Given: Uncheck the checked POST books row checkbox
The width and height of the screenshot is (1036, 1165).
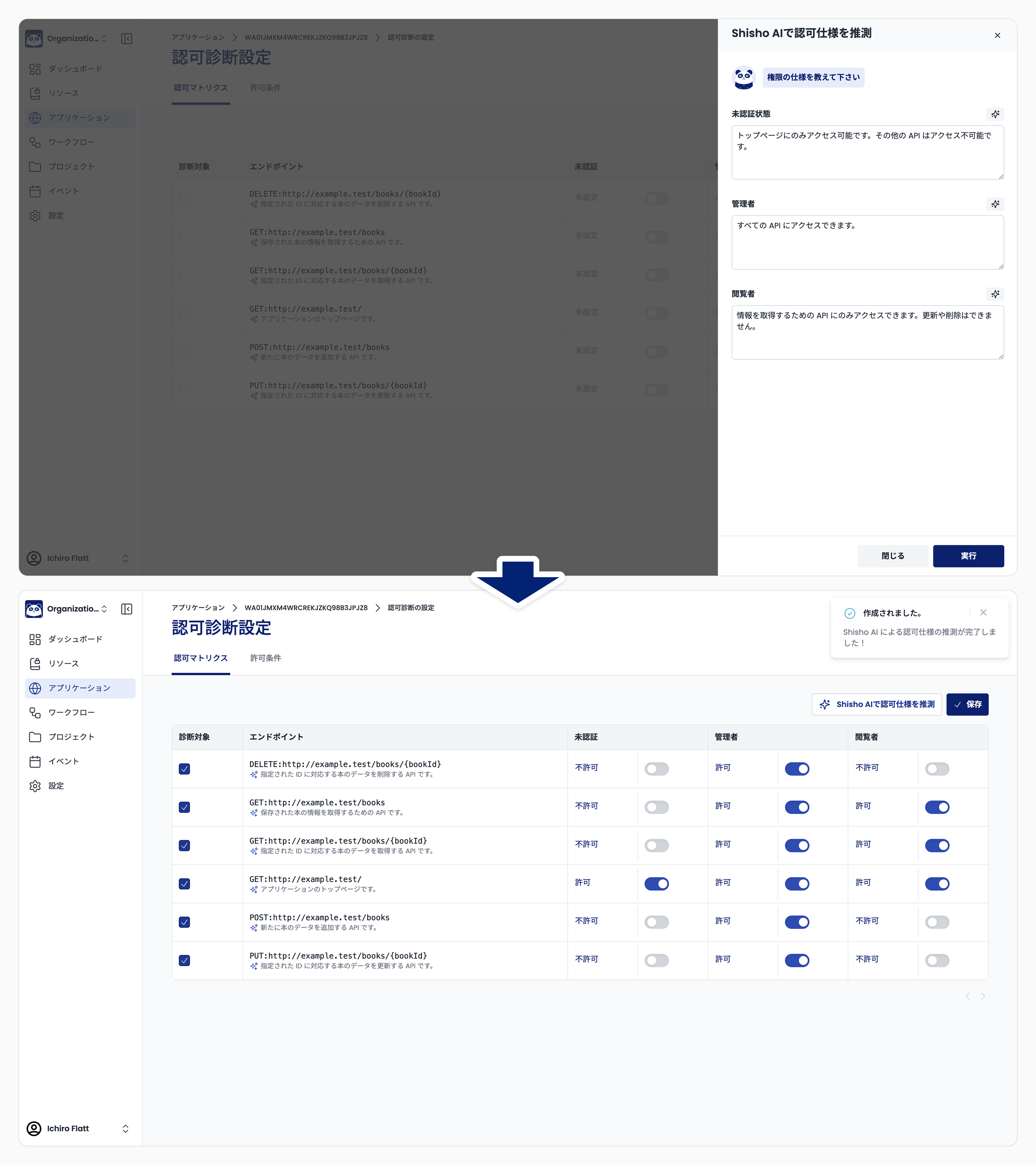Looking at the screenshot, I should tap(185, 922).
